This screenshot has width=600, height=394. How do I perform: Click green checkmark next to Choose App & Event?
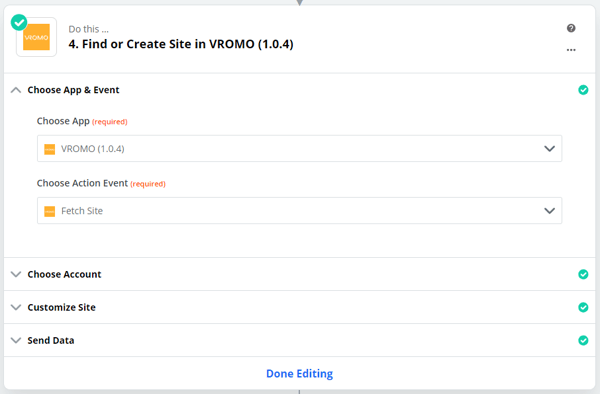point(583,90)
